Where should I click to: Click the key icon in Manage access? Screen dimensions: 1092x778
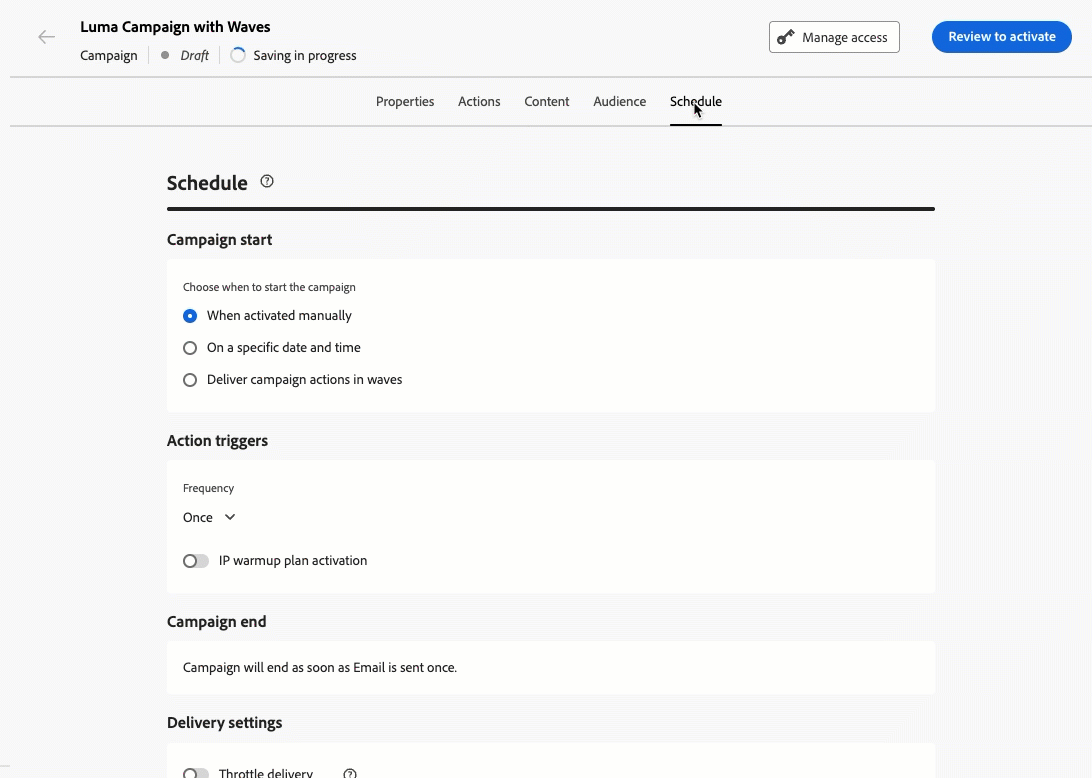pyautogui.click(x=786, y=37)
